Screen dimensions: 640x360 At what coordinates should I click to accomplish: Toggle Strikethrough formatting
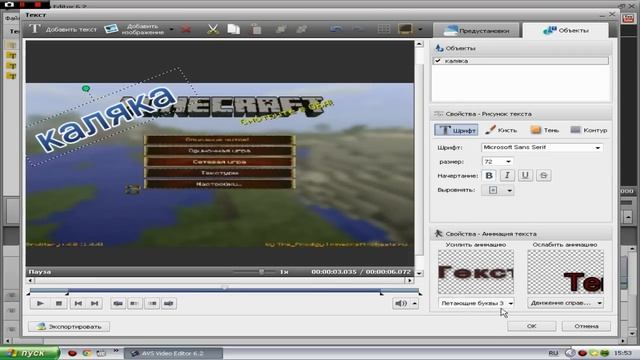tap(543, 176)
